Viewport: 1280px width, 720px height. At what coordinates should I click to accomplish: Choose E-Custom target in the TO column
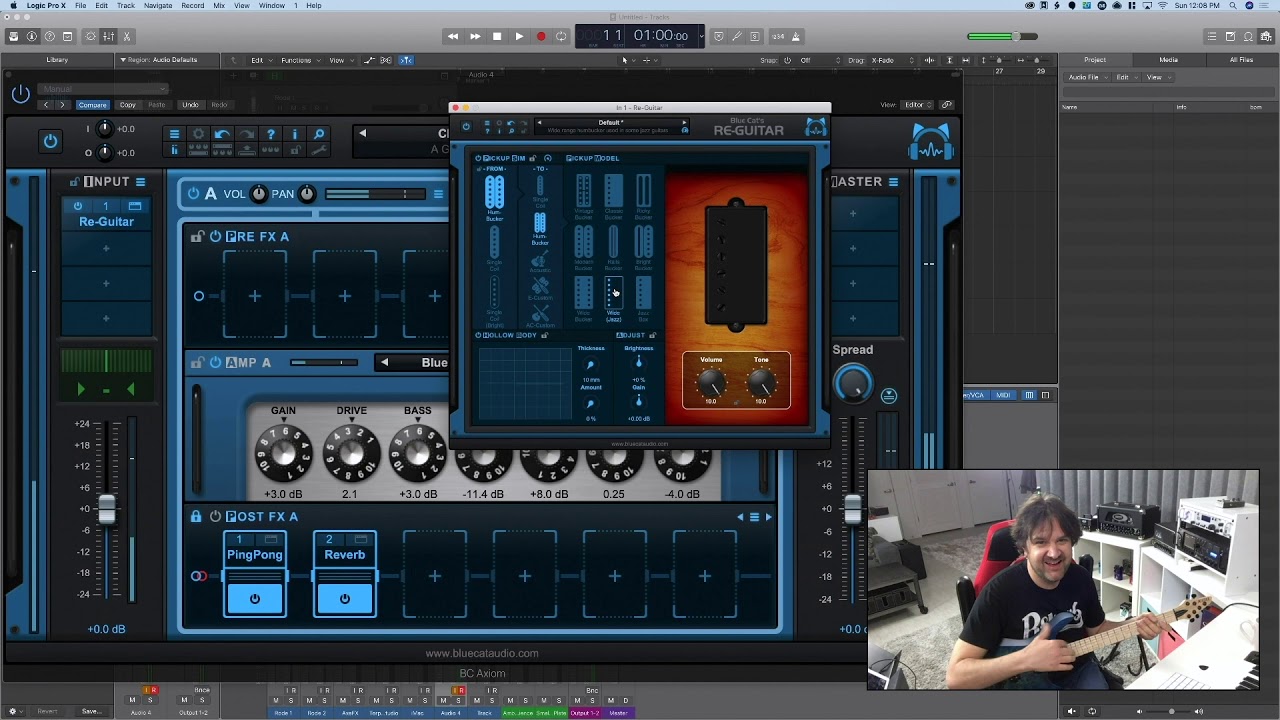point(540,289)
